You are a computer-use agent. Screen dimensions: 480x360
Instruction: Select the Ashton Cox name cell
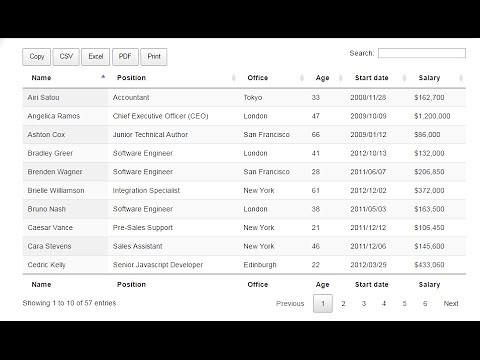65,135
